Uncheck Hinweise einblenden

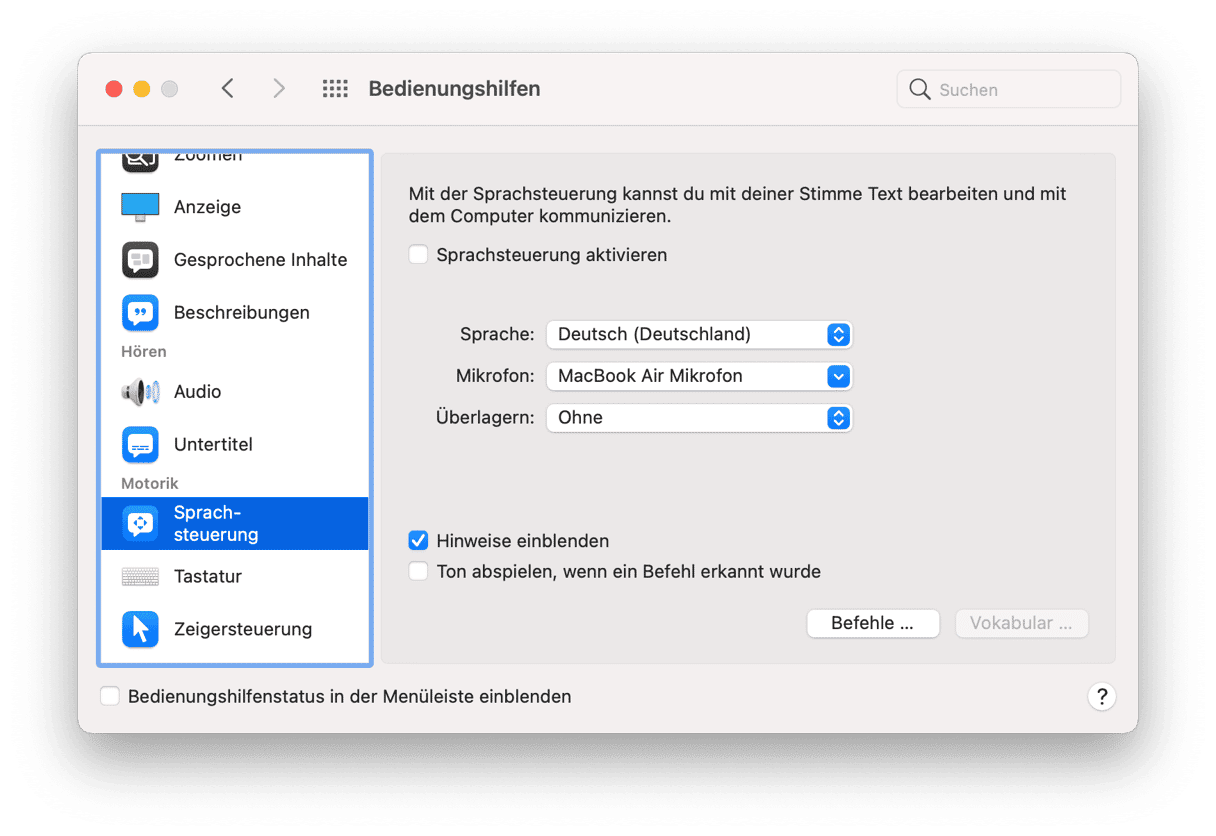point(418,541)
